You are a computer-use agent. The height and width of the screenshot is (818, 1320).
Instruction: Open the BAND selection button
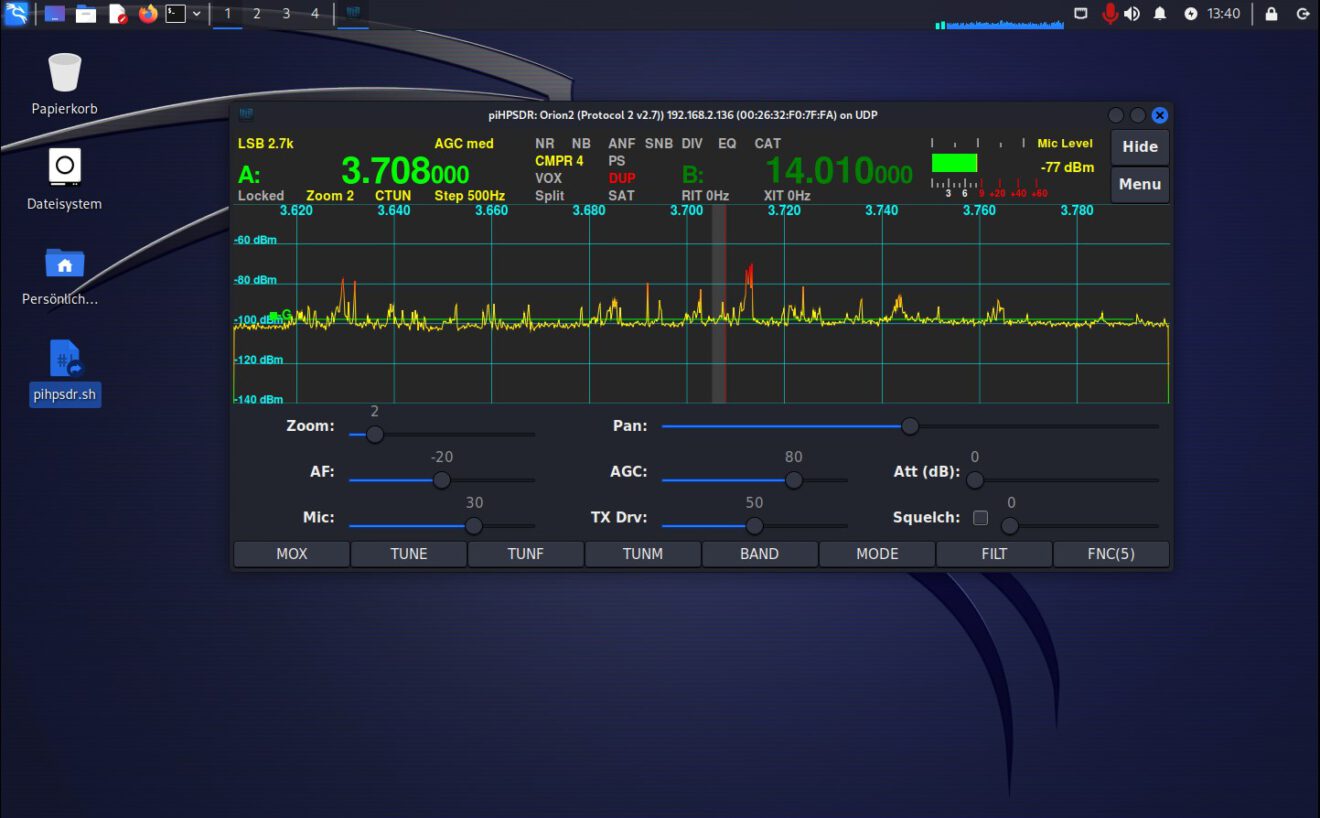tap(760, 554)
